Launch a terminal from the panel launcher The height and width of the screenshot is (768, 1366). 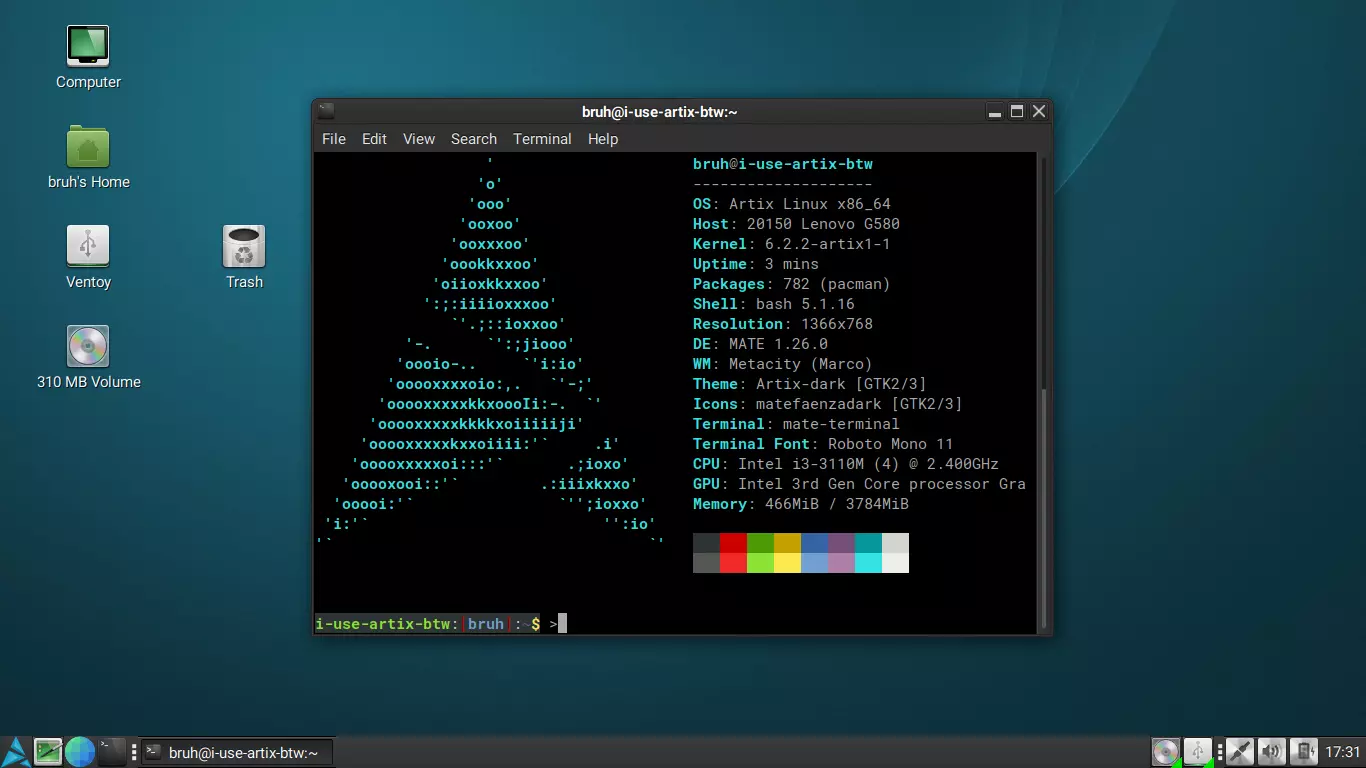(112, 751)
